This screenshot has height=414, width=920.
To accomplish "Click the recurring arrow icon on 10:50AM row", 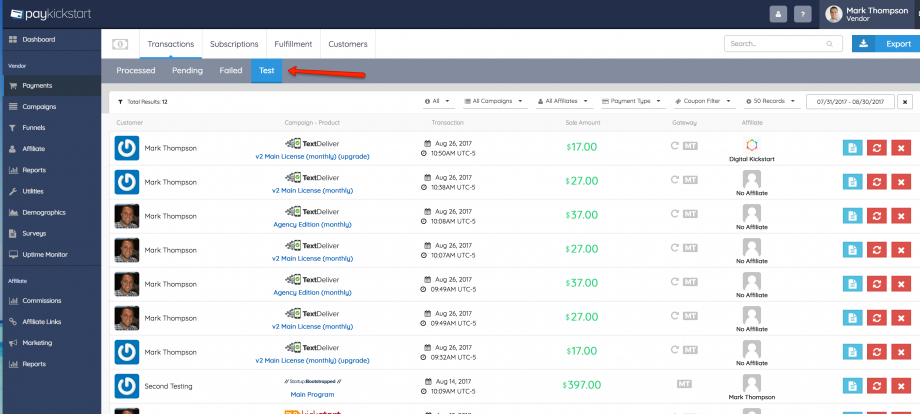I will (675, 145).
